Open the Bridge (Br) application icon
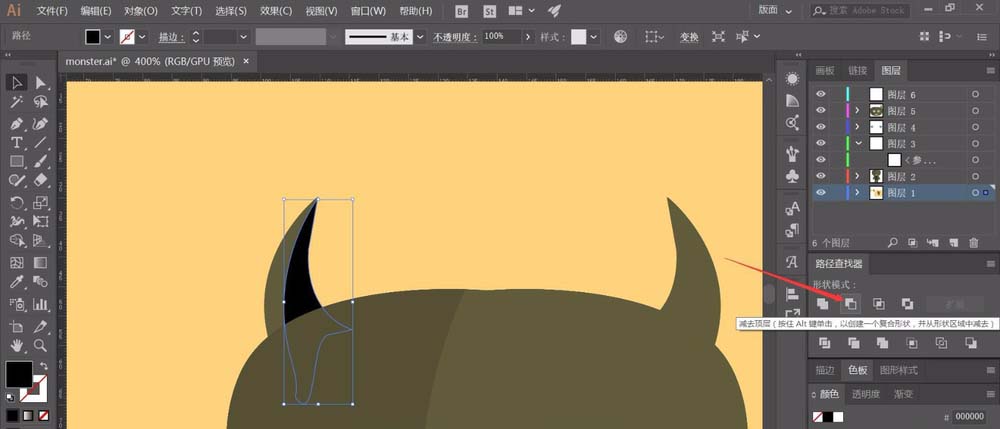The height and width of the screenshot is (429, 1000). pyautogui.click(x=462, y=11)
